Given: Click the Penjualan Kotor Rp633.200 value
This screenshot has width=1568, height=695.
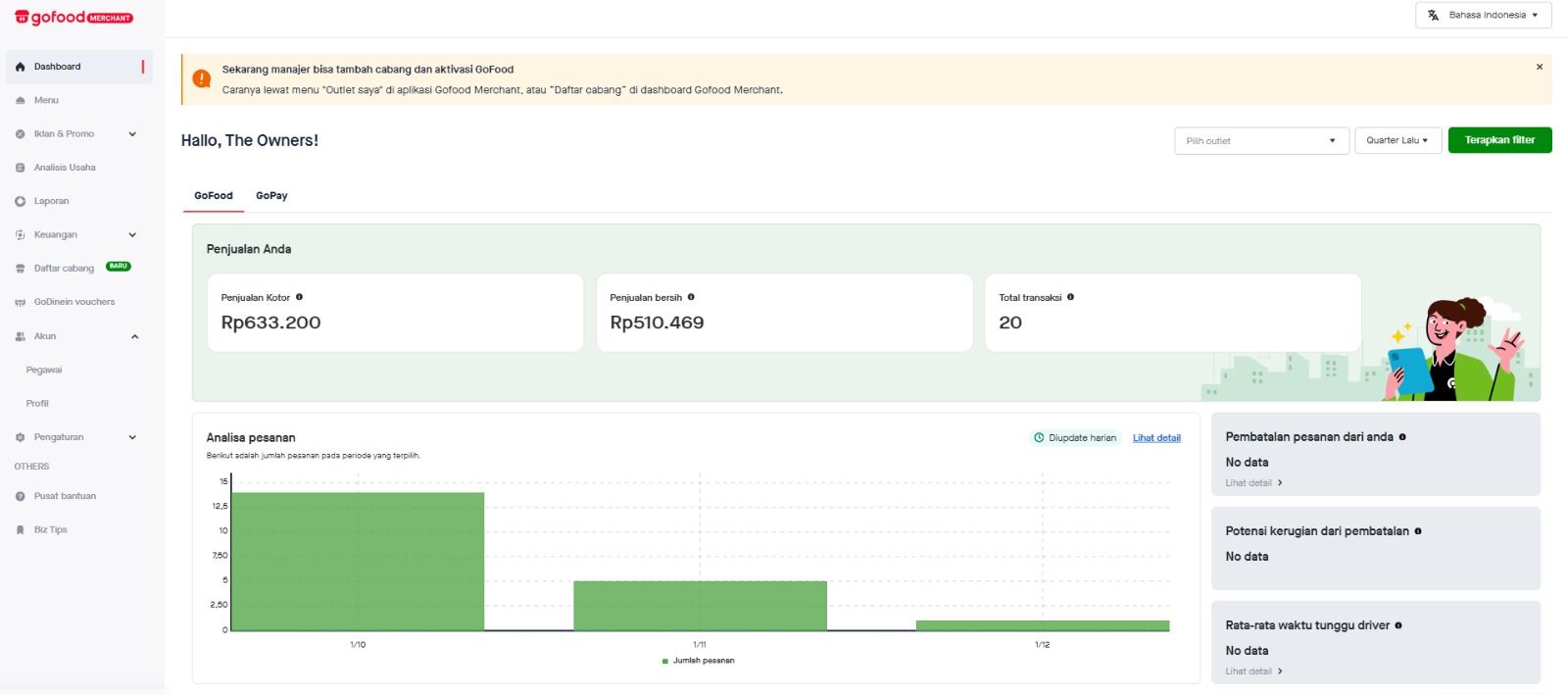Looking at the screenshot, I should 271,323.
